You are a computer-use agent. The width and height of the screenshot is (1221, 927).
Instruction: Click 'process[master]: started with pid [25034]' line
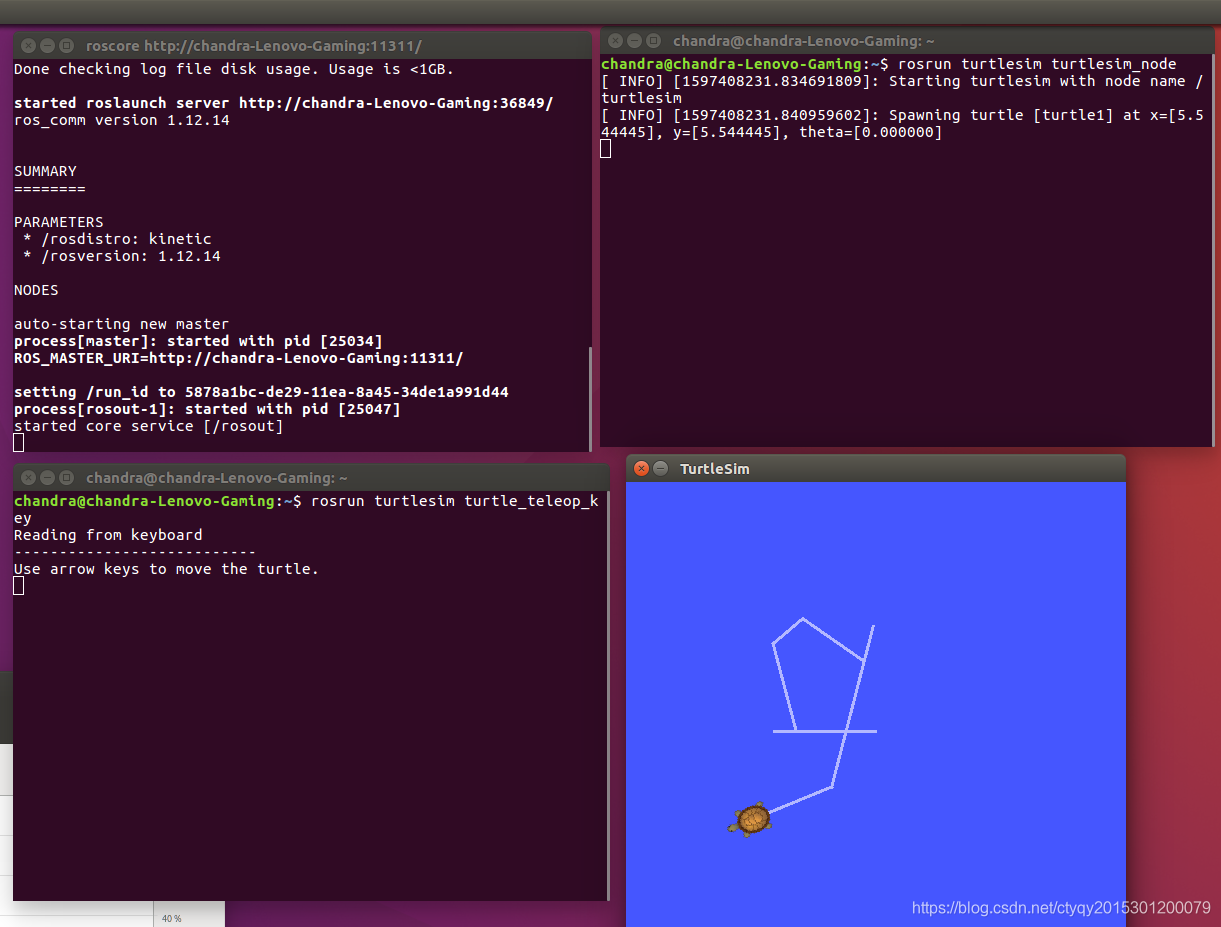(198, 341)
